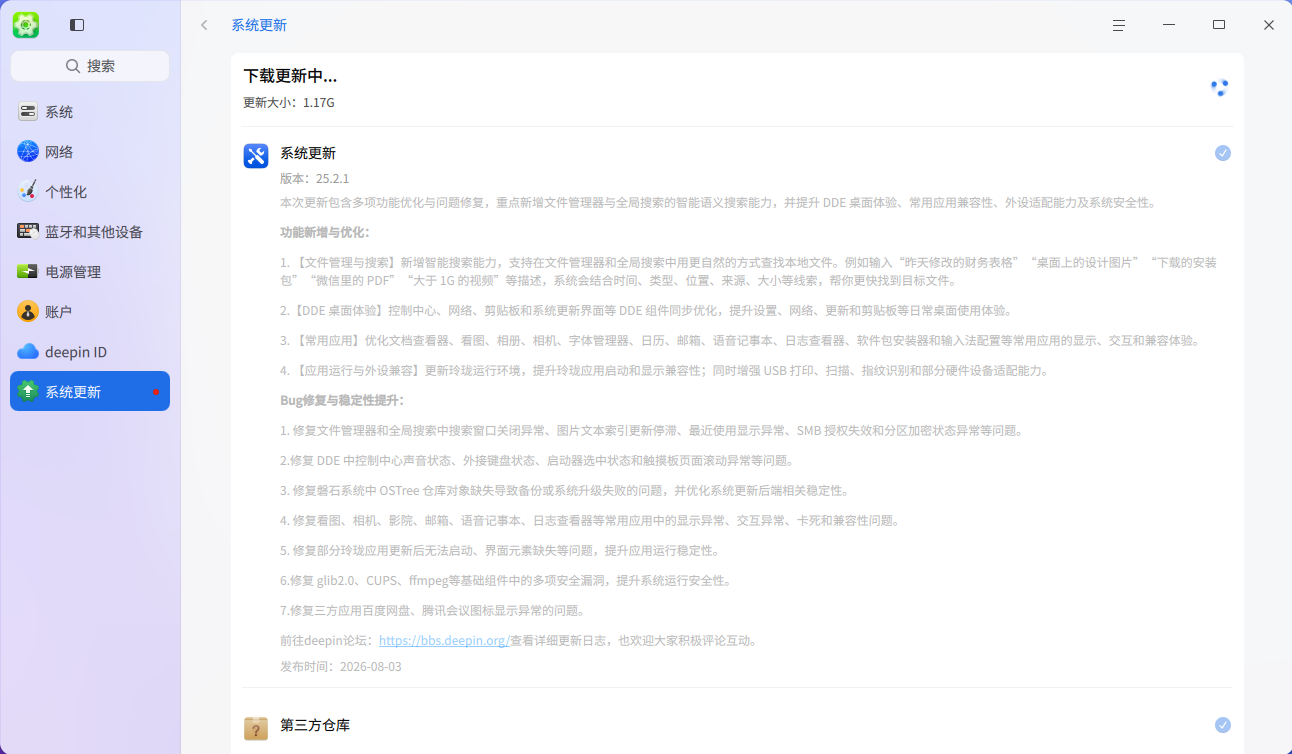
Task: Click the 蓝牙和其他设备 keyboard icon
Action: [x=28, y=232]
